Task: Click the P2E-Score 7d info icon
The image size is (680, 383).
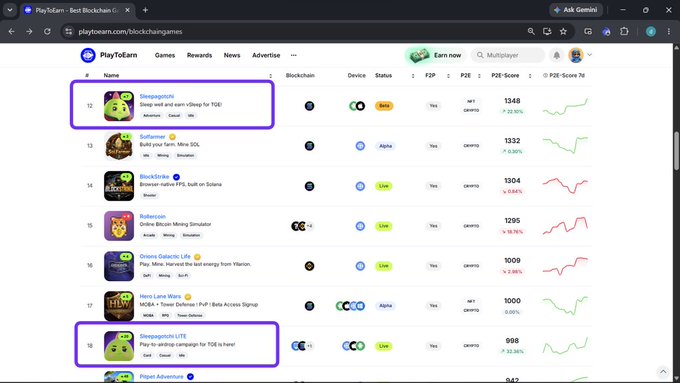Action: [x=545, y=75]
